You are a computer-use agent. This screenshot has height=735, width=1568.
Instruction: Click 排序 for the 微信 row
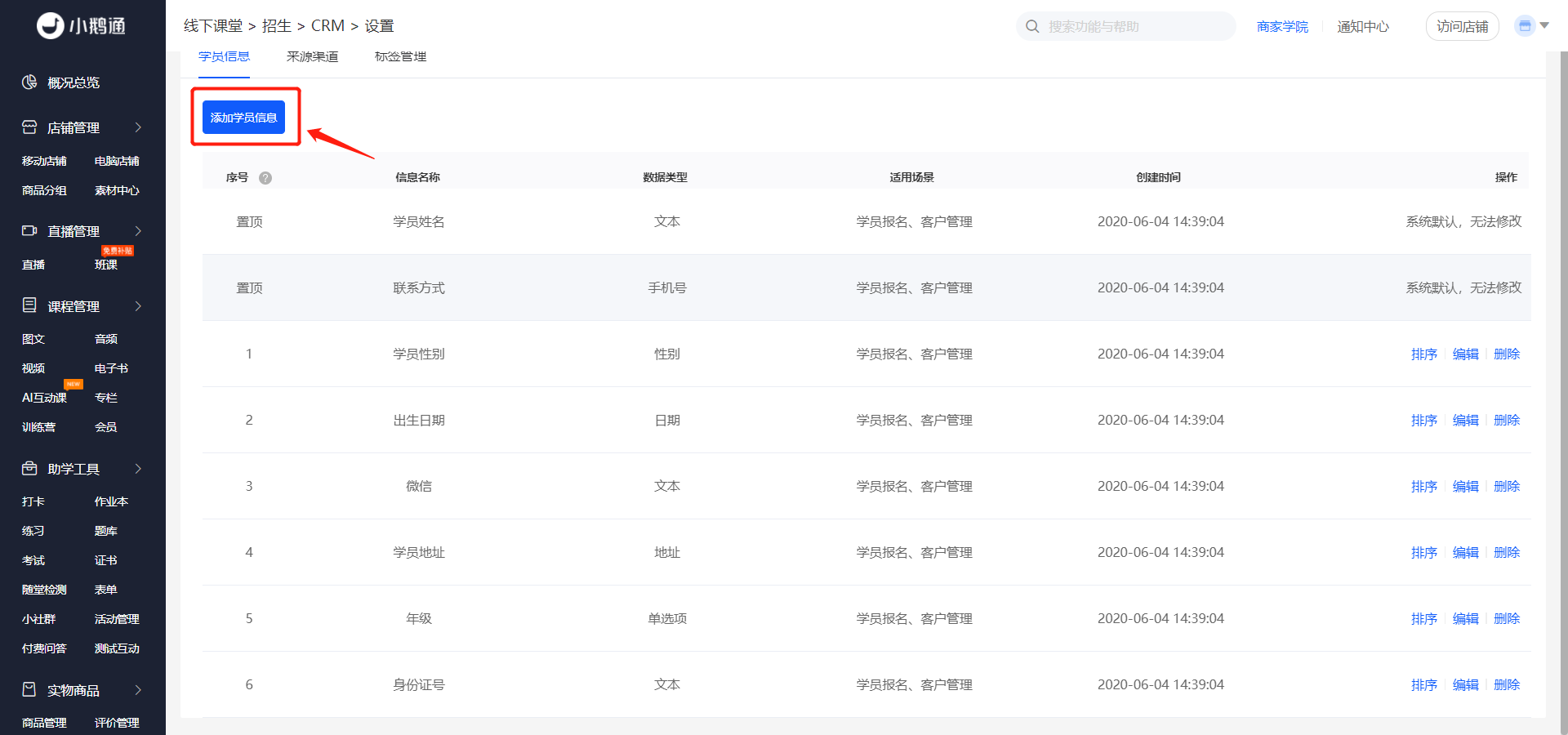[x=1424, y=486]
